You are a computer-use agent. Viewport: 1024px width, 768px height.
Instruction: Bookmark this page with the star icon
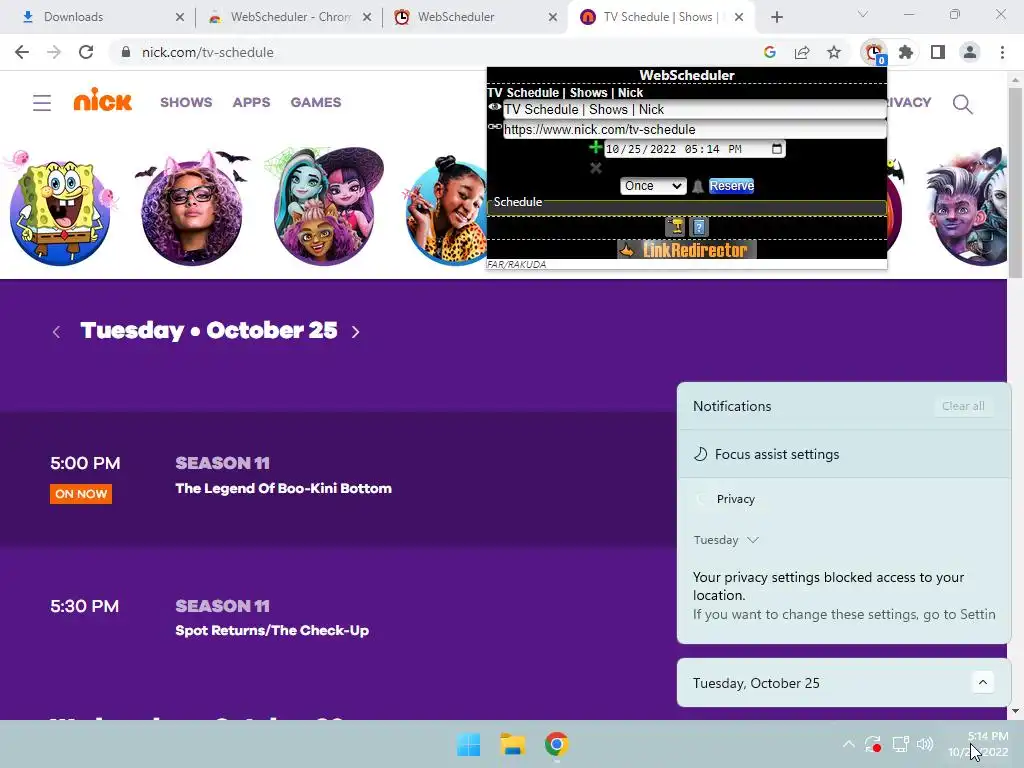834,52
